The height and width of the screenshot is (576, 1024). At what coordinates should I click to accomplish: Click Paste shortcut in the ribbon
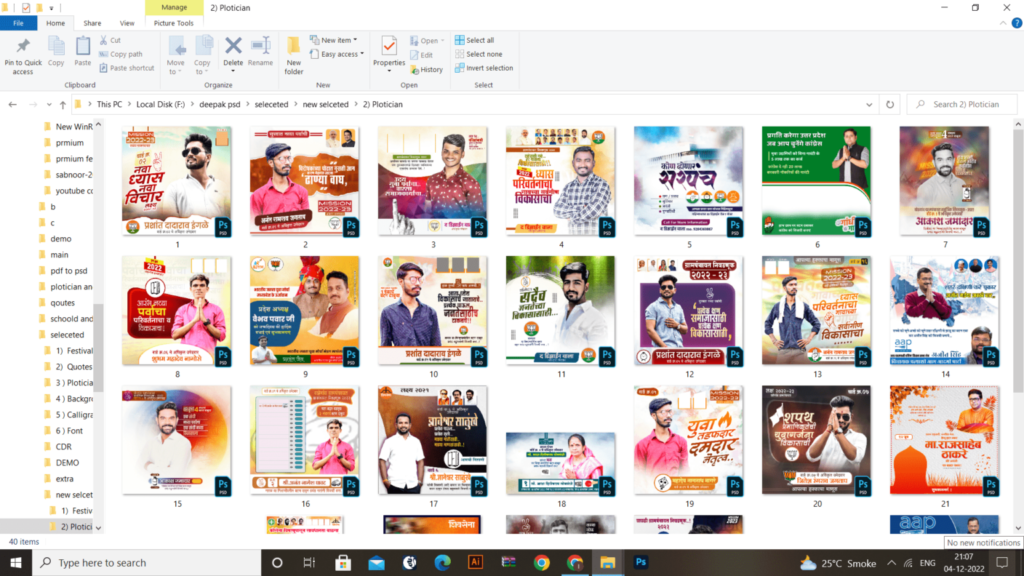[x=127, y=68]
